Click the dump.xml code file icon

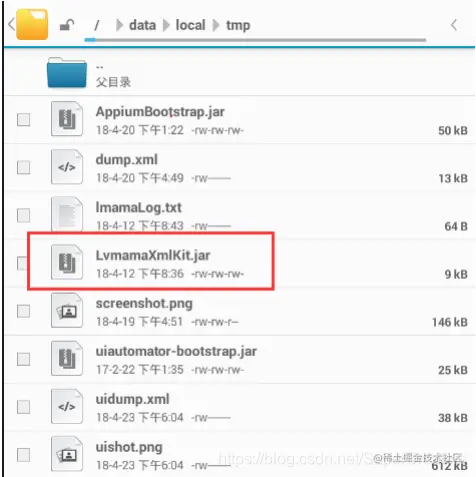pos(67,166)
